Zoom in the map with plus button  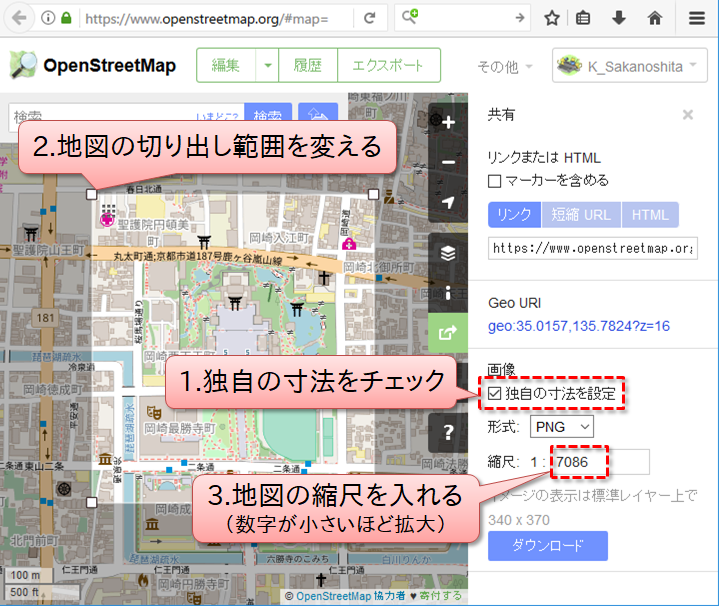click(x=448, y=122)
